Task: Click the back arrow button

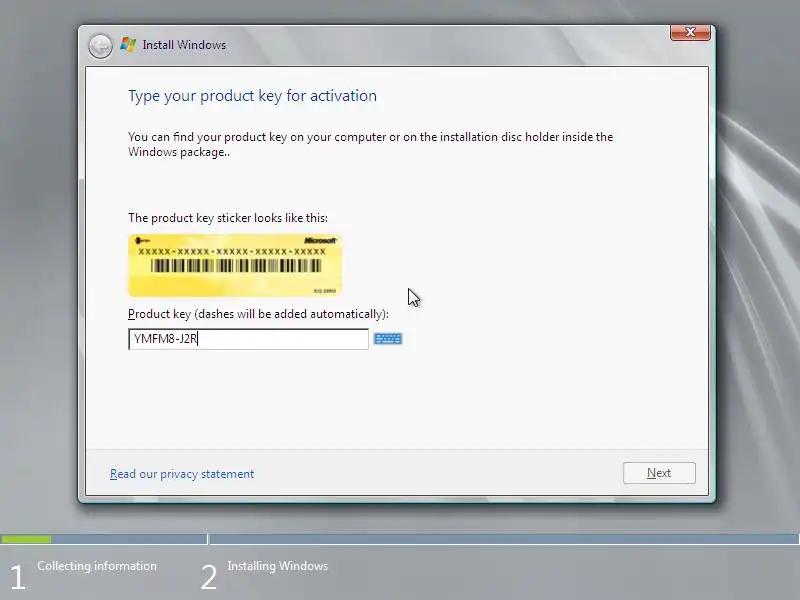Action: coord(100,46)
